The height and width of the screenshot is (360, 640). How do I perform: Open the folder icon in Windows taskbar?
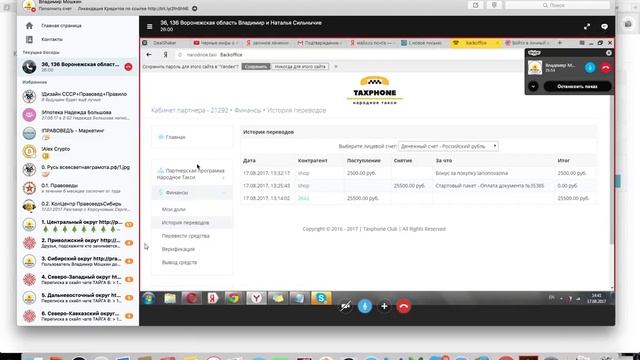point(170,298)
